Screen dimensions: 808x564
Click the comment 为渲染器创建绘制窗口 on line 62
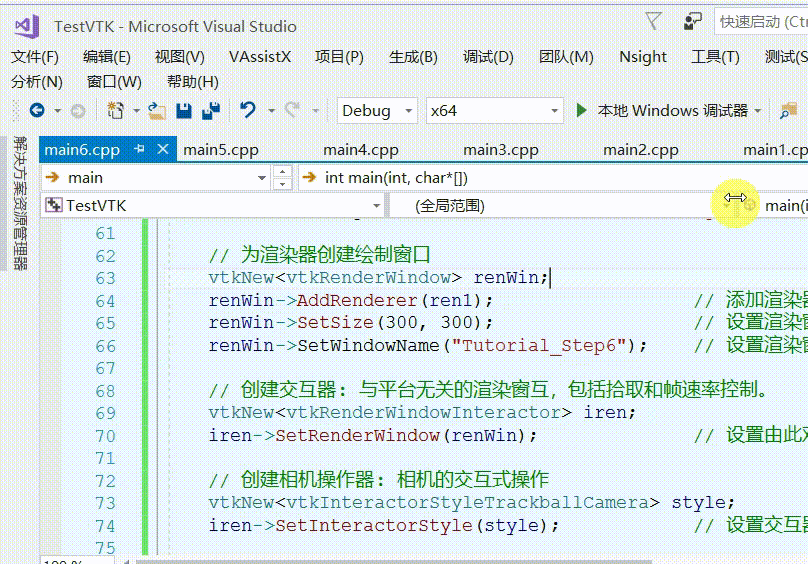pyautogui.click(x=335, y=254)
